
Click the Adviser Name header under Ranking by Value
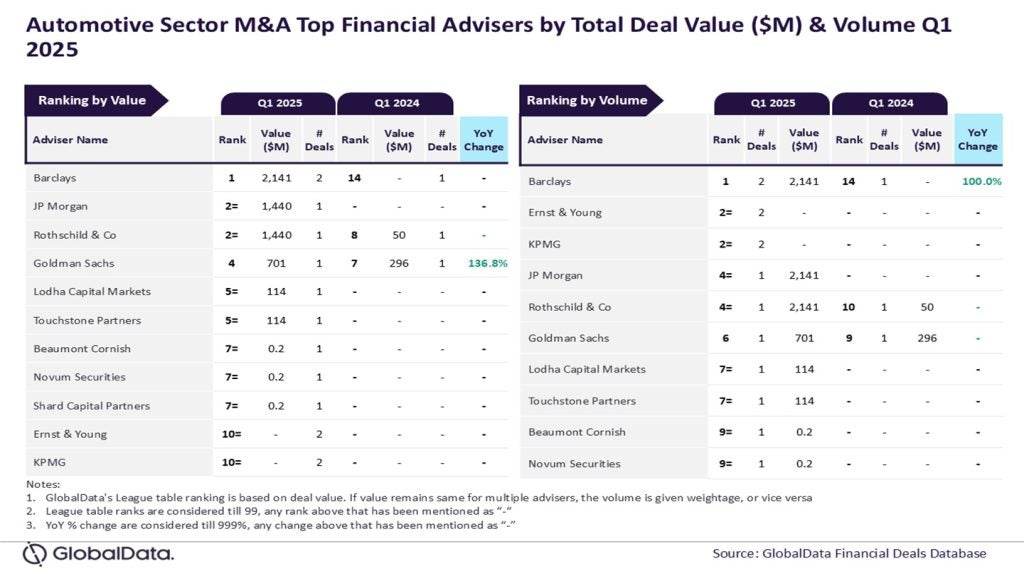coord(70,140)
